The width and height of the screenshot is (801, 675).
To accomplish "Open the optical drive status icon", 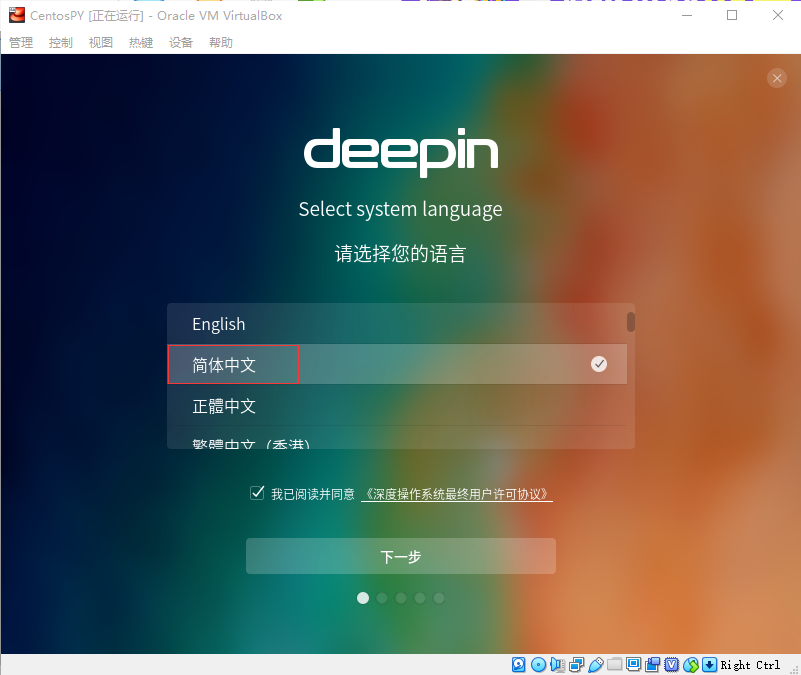I will coord(538,664).
